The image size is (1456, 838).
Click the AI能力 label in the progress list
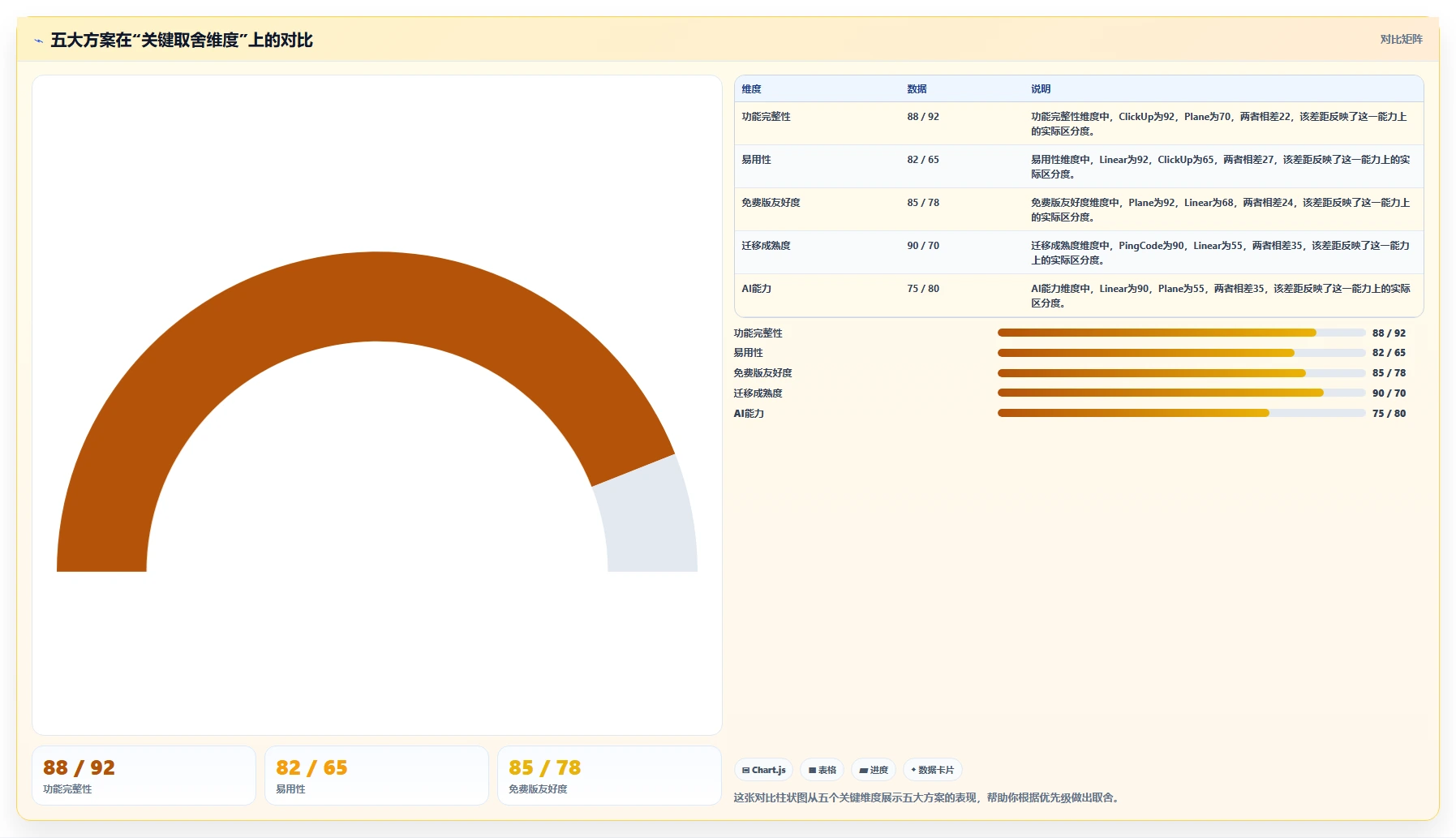click(749, 414)
